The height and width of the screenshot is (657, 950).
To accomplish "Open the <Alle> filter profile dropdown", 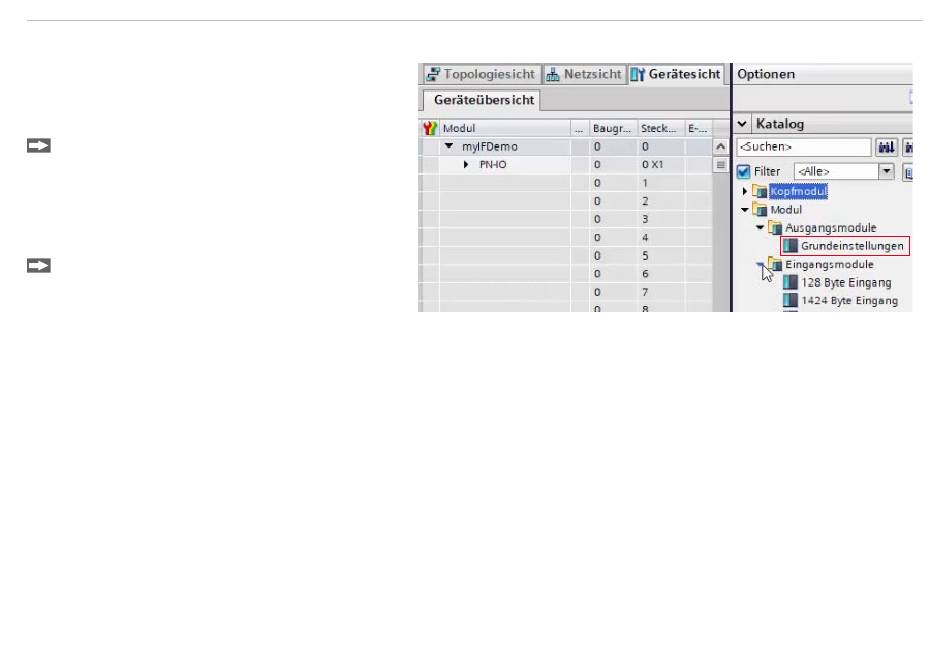I will click(x=886, y=172).
